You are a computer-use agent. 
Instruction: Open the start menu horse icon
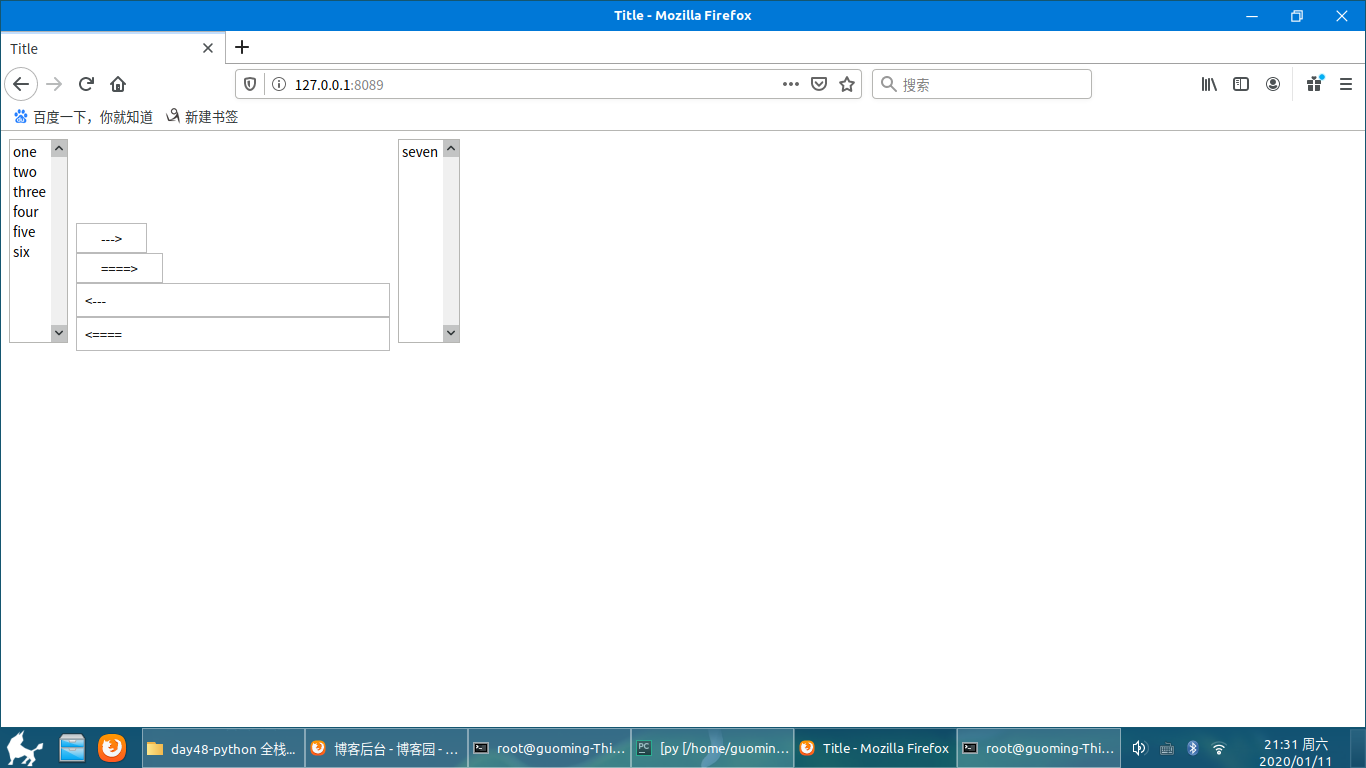tap(25, 748)
